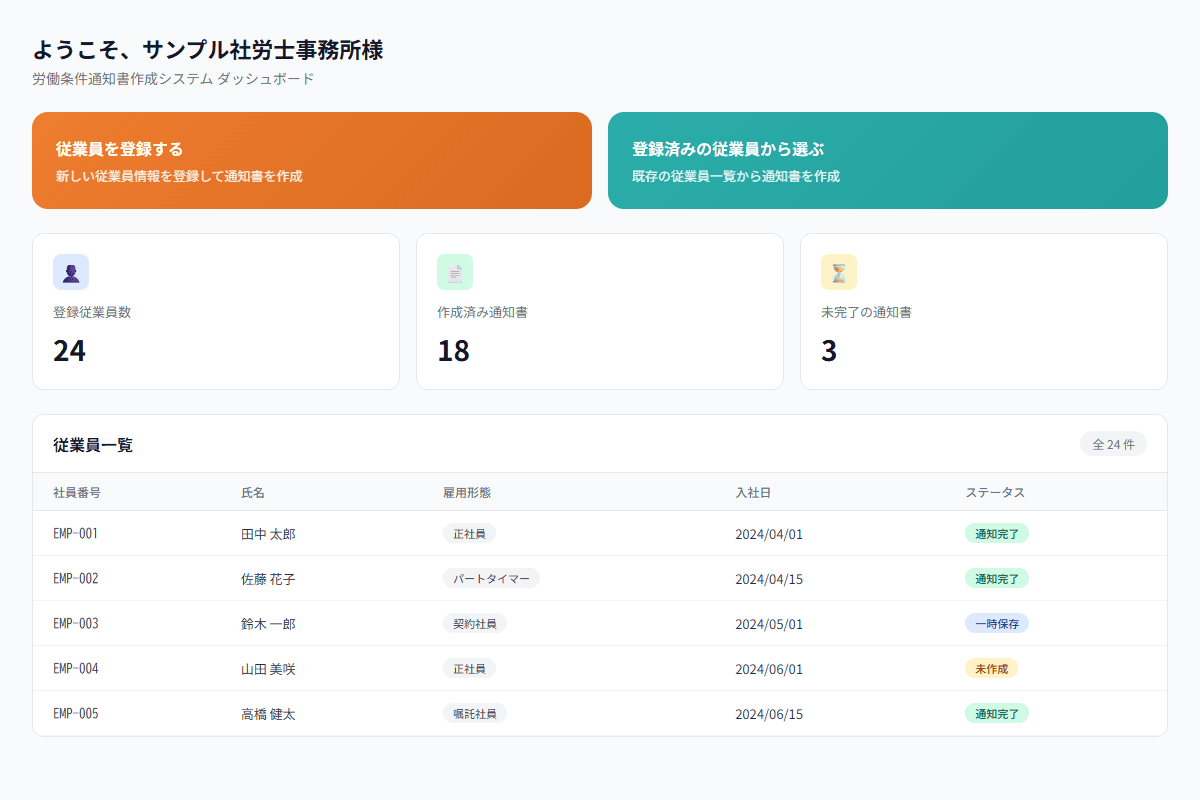Click hire date 2024/06/01
This screenshot has width=1200, height=800.
769,669
